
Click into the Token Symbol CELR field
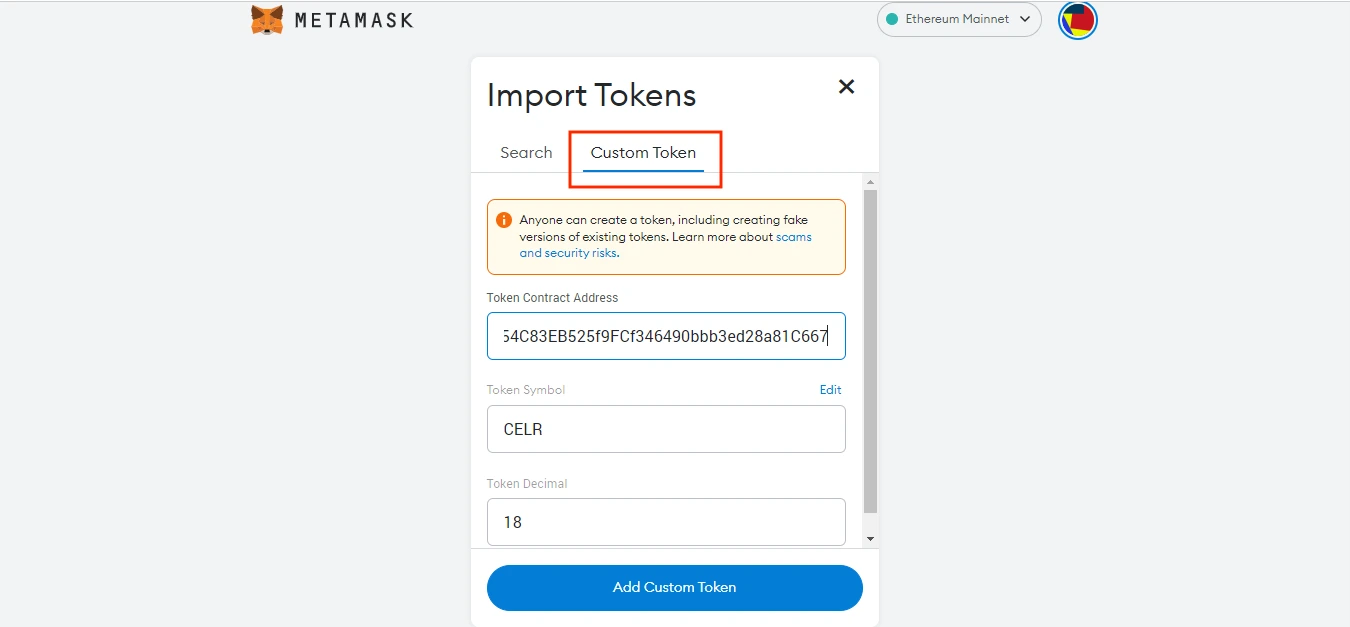pos(666,429)
